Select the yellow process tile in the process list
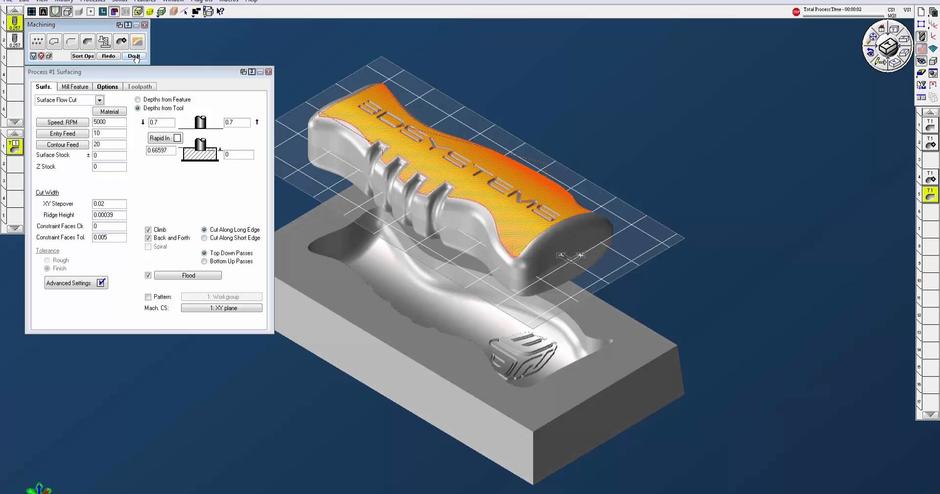This screenshot has height=494, width=940. [14, 146]
